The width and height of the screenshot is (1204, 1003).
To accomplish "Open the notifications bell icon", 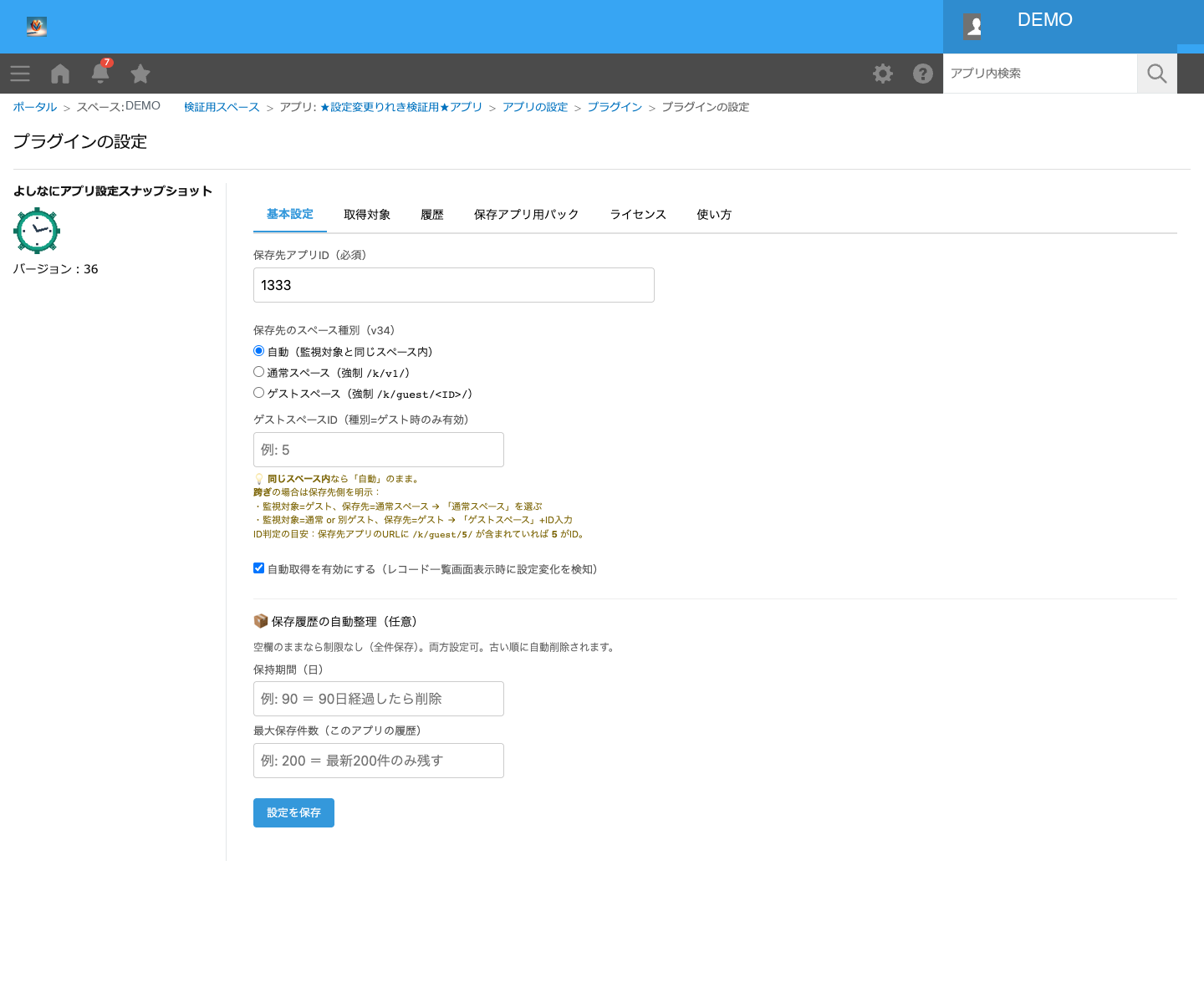I will pos(100,73).
